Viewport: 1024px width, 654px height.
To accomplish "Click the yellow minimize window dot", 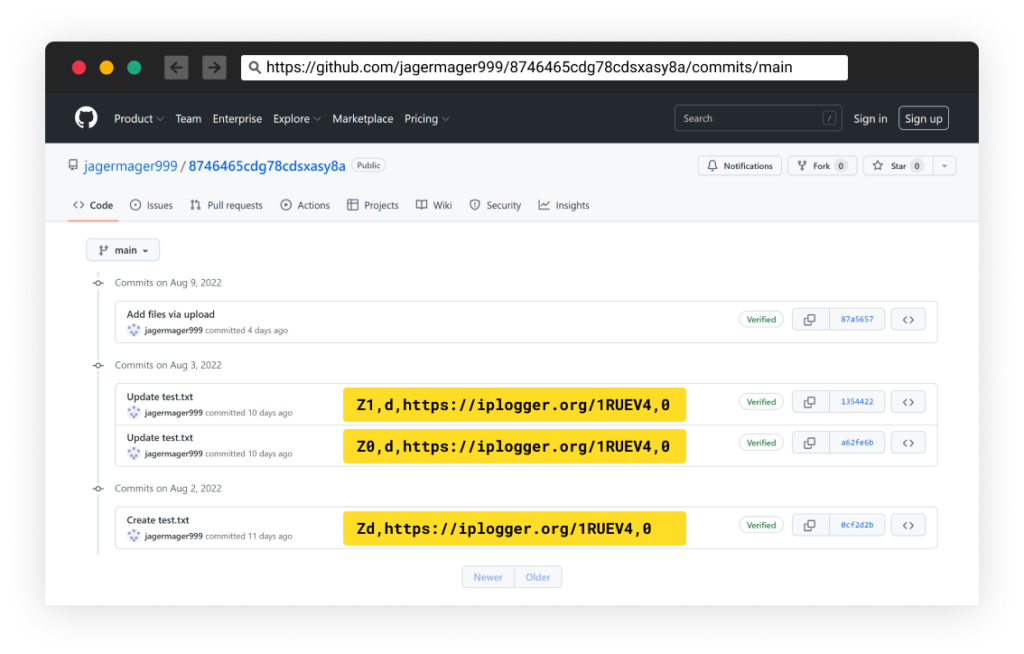I will (106, 67).
